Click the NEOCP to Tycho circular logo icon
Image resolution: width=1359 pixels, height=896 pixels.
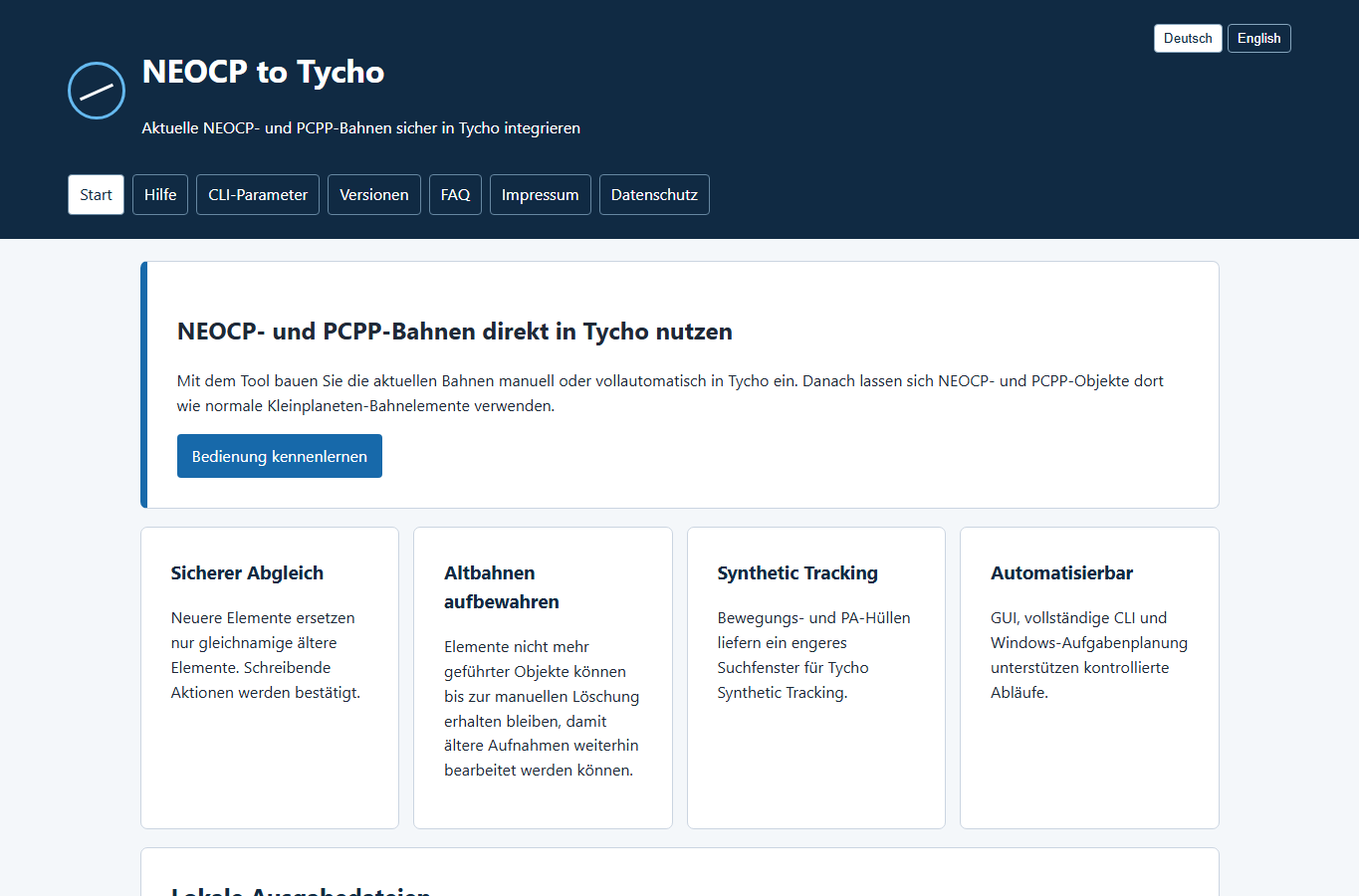[x=97, y=91]
